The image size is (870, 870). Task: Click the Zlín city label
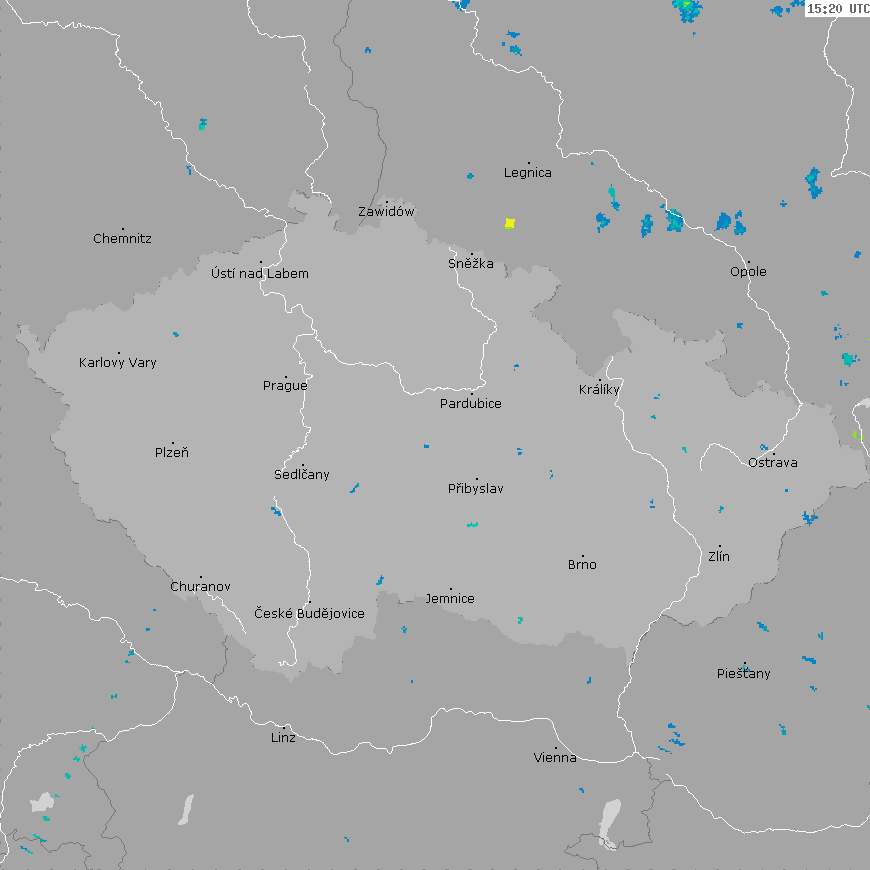pos(719,557)
